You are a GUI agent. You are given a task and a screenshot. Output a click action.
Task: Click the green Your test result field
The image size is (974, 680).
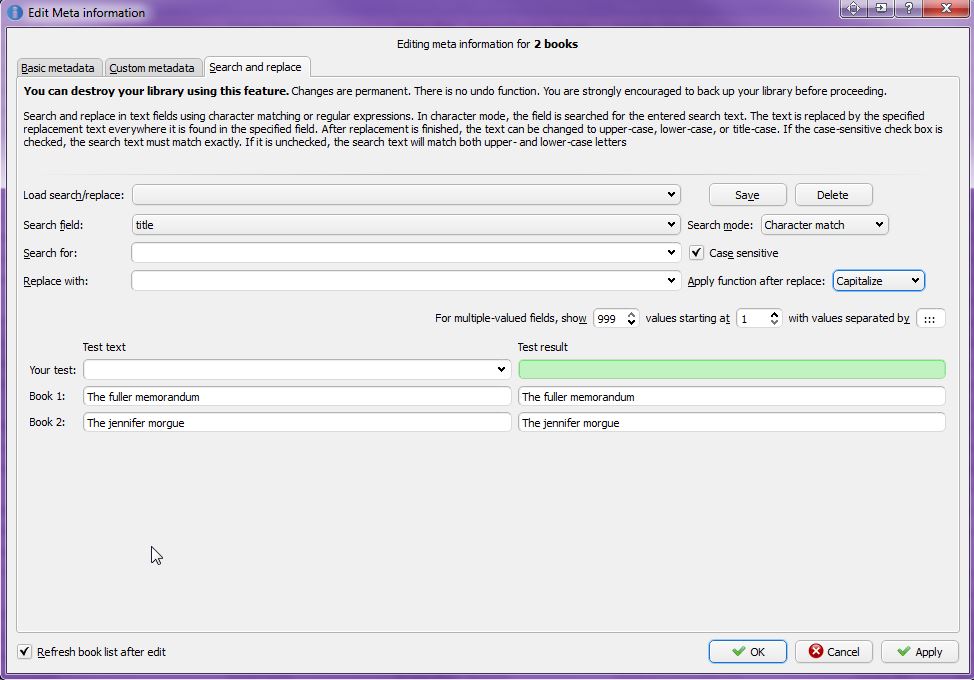pos(732,369)
